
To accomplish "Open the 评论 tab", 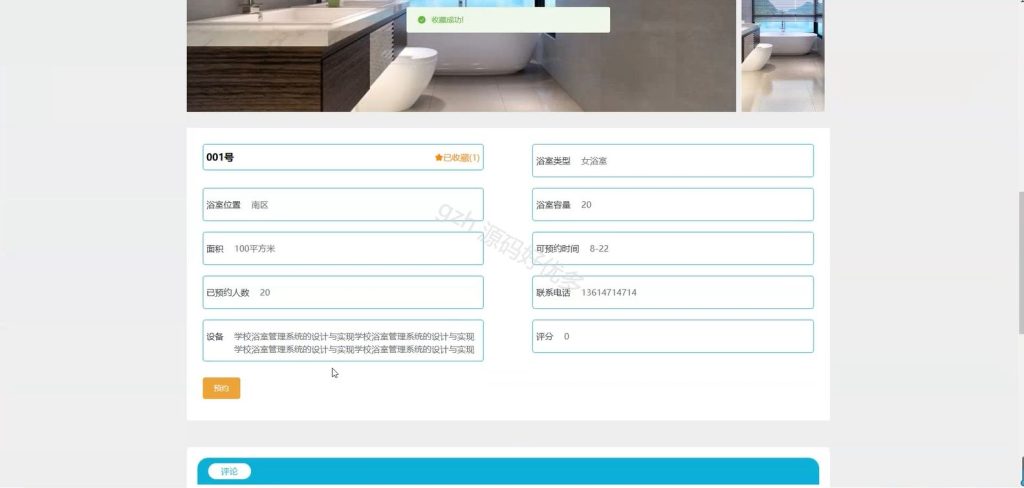I will [x=229, y=471].
